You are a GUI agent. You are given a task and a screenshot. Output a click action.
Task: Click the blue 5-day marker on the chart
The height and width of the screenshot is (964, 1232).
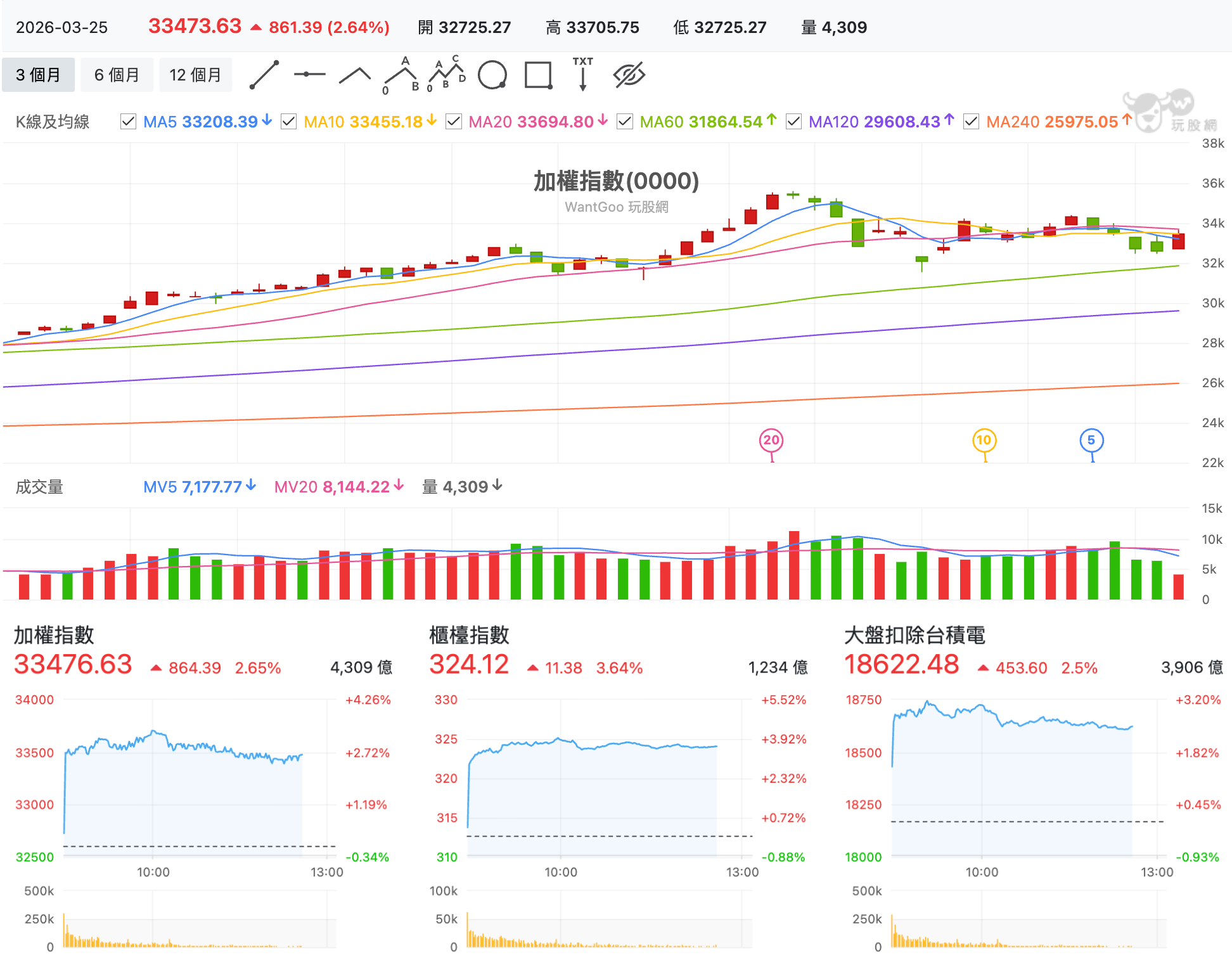click(1091, 440)
